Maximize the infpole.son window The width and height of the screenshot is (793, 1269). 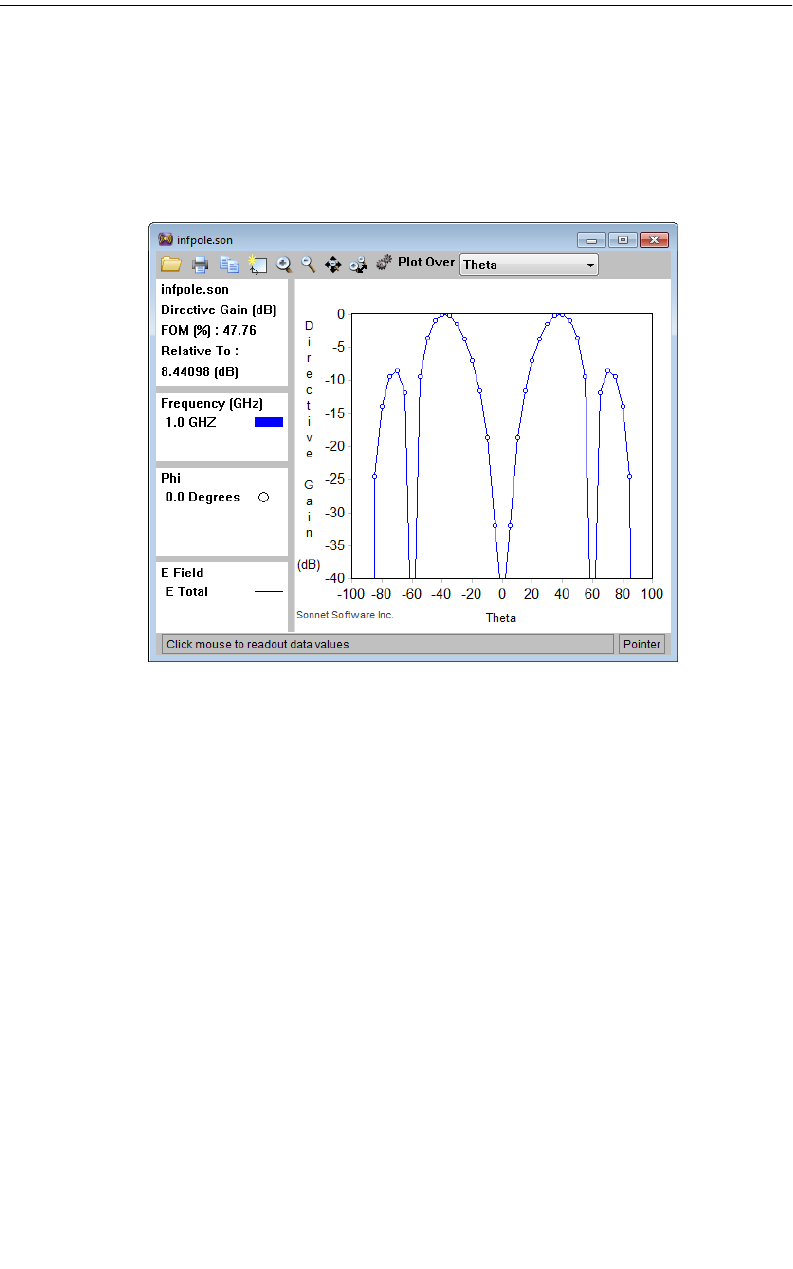pos(623,240)
